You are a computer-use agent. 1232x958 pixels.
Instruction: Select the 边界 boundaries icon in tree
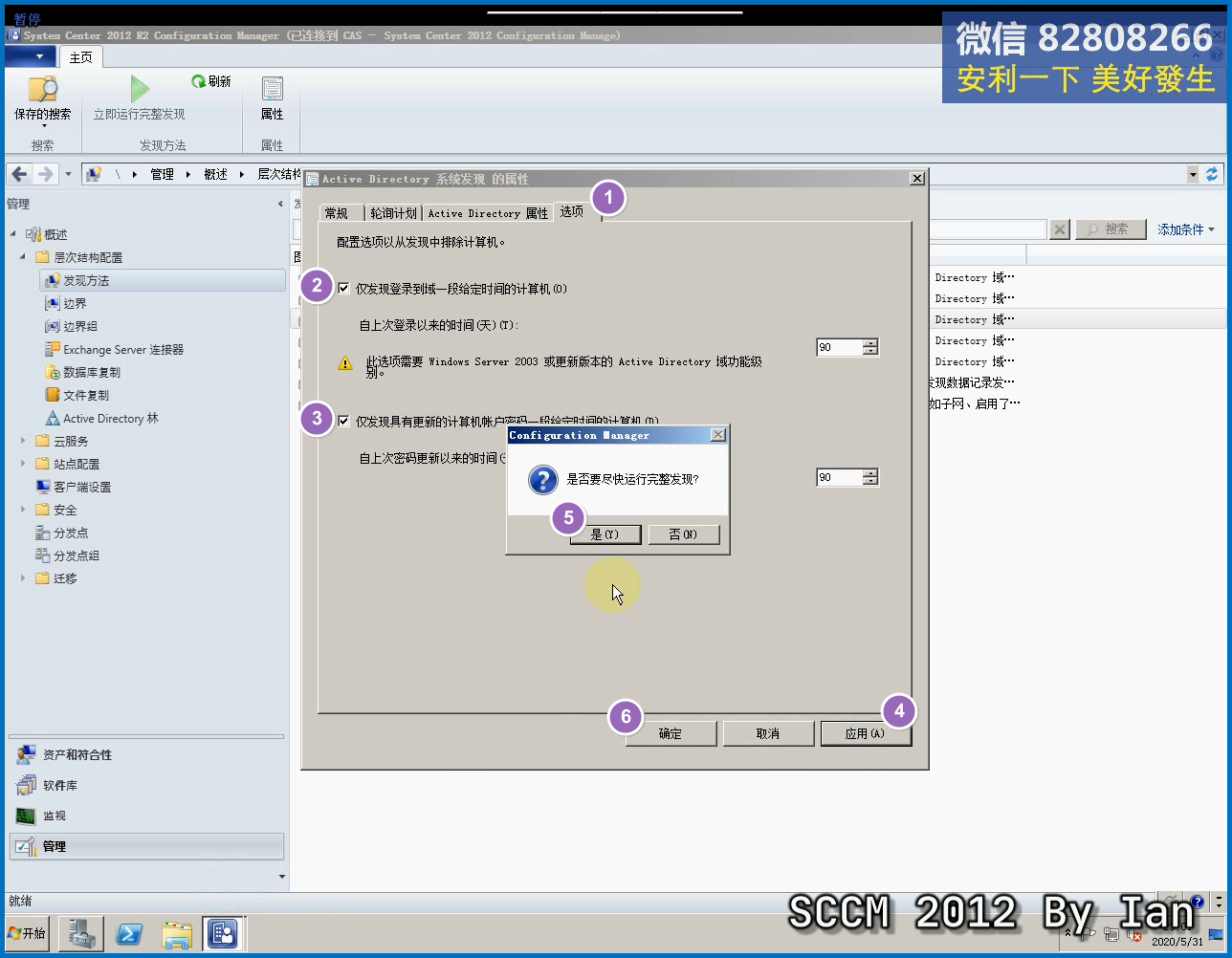pos(54,303)
